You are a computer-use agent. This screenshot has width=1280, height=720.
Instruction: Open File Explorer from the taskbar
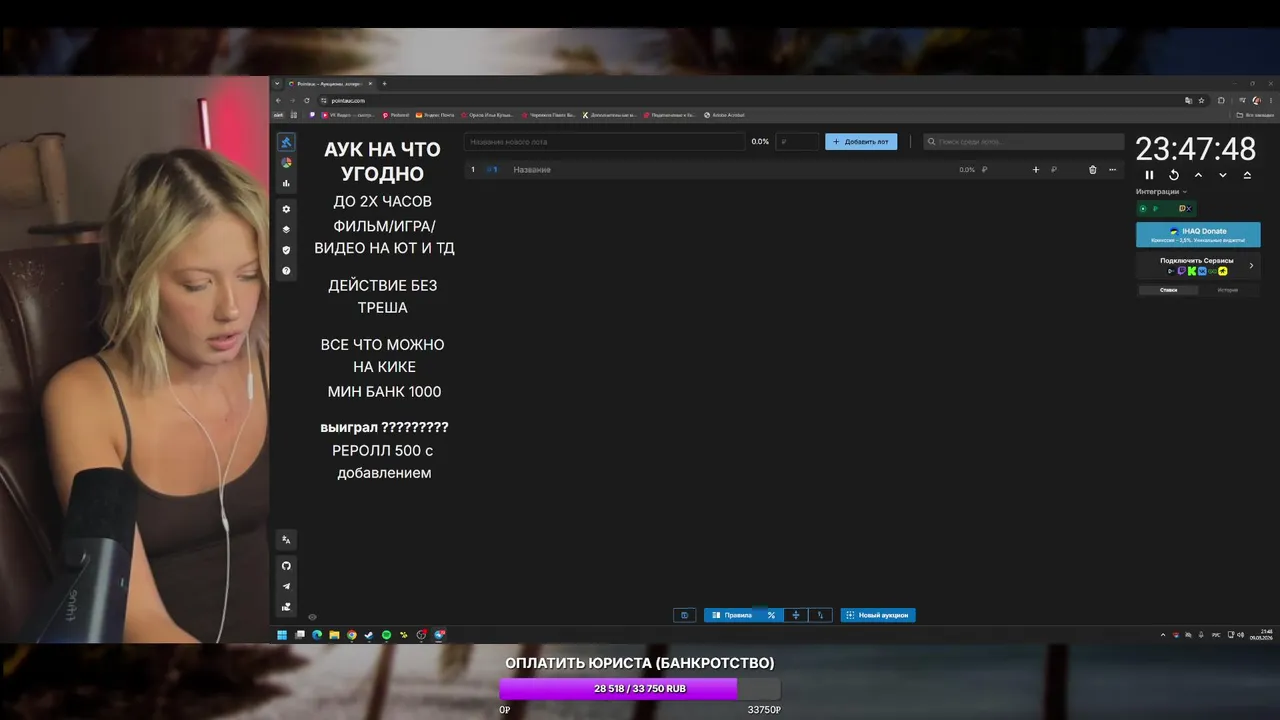point(334,635)
